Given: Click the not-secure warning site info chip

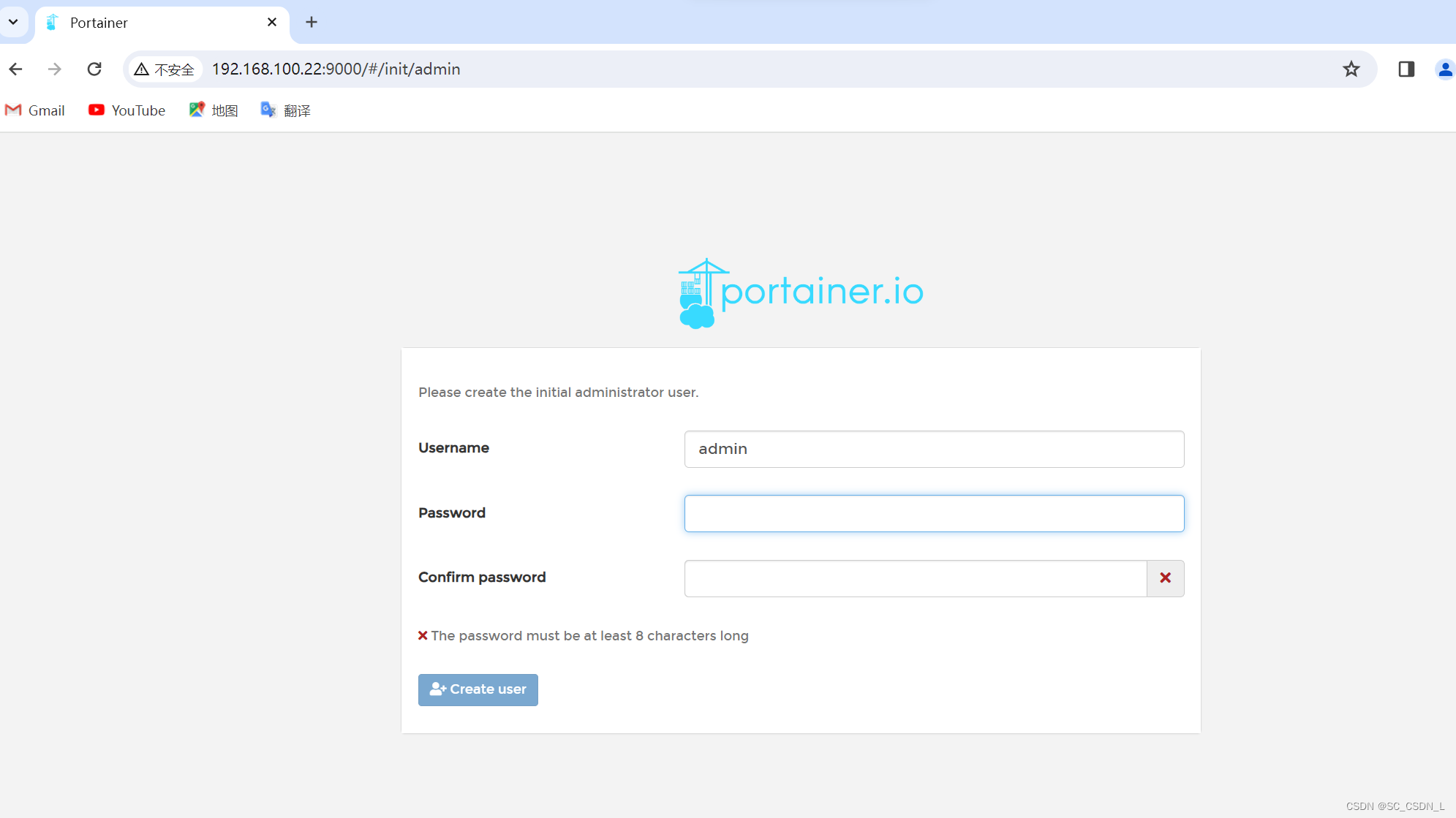Looking at the screenshot, I should coord(165,69).
